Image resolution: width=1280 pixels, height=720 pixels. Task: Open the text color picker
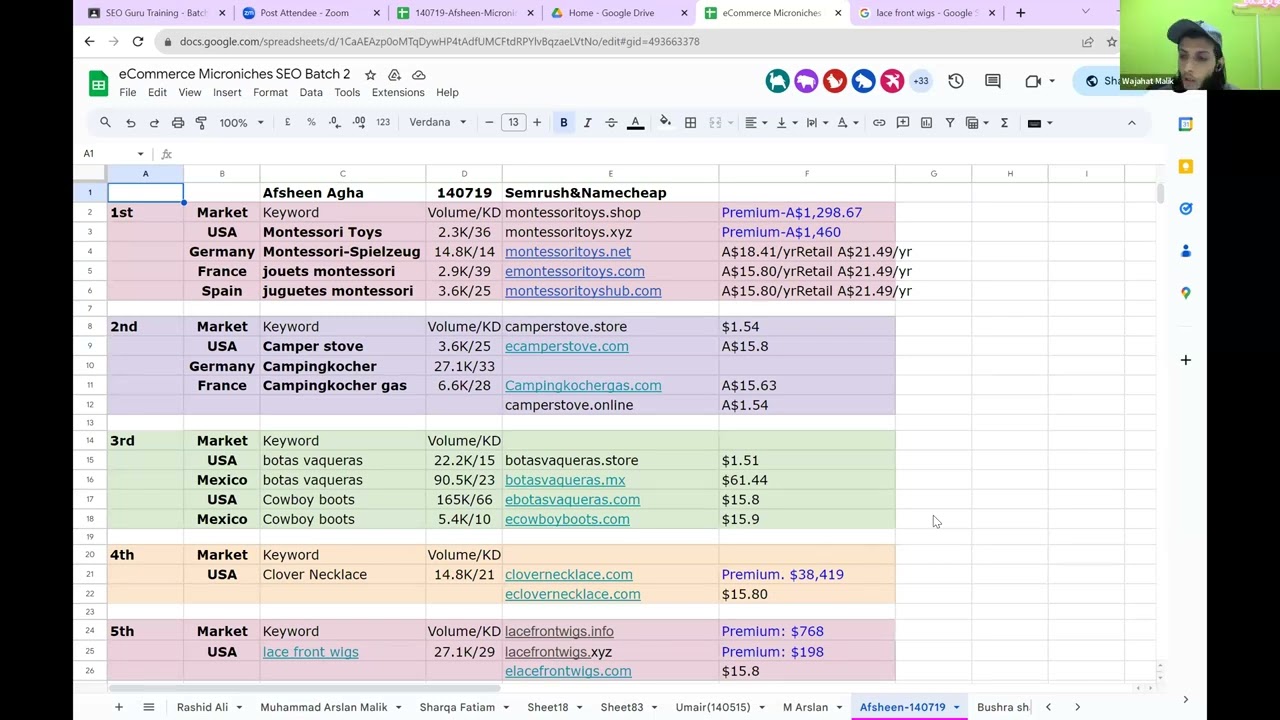pos(635,123)
